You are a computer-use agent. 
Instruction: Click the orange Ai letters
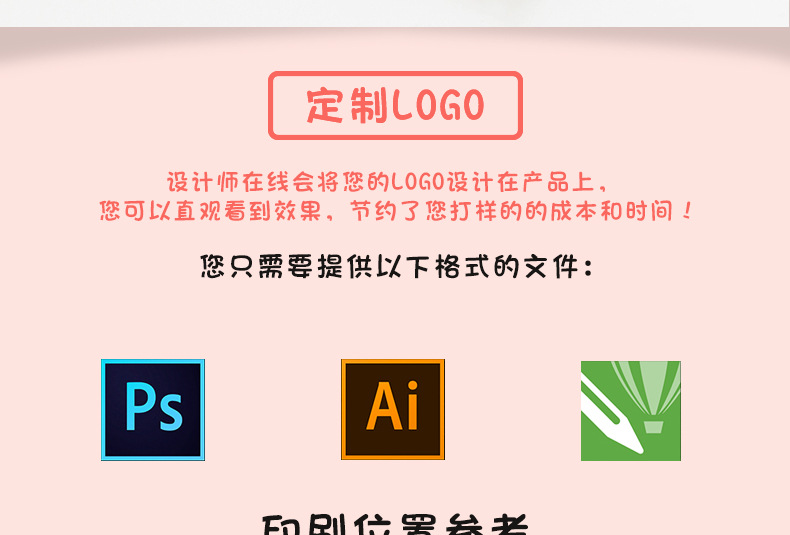point(392,406)
